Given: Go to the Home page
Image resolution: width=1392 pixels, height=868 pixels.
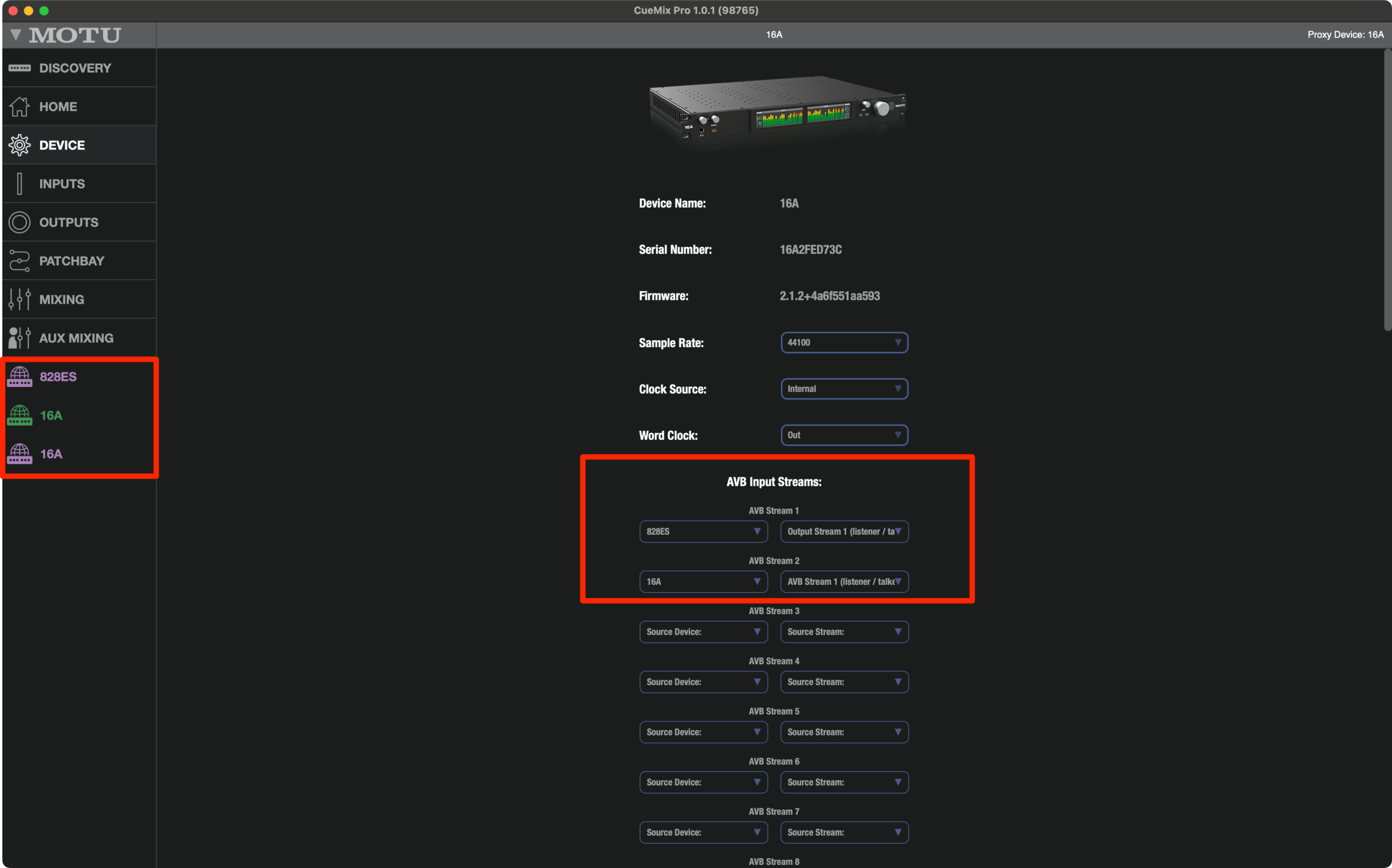Looking at the screenshot, I should tap(79, 106).
